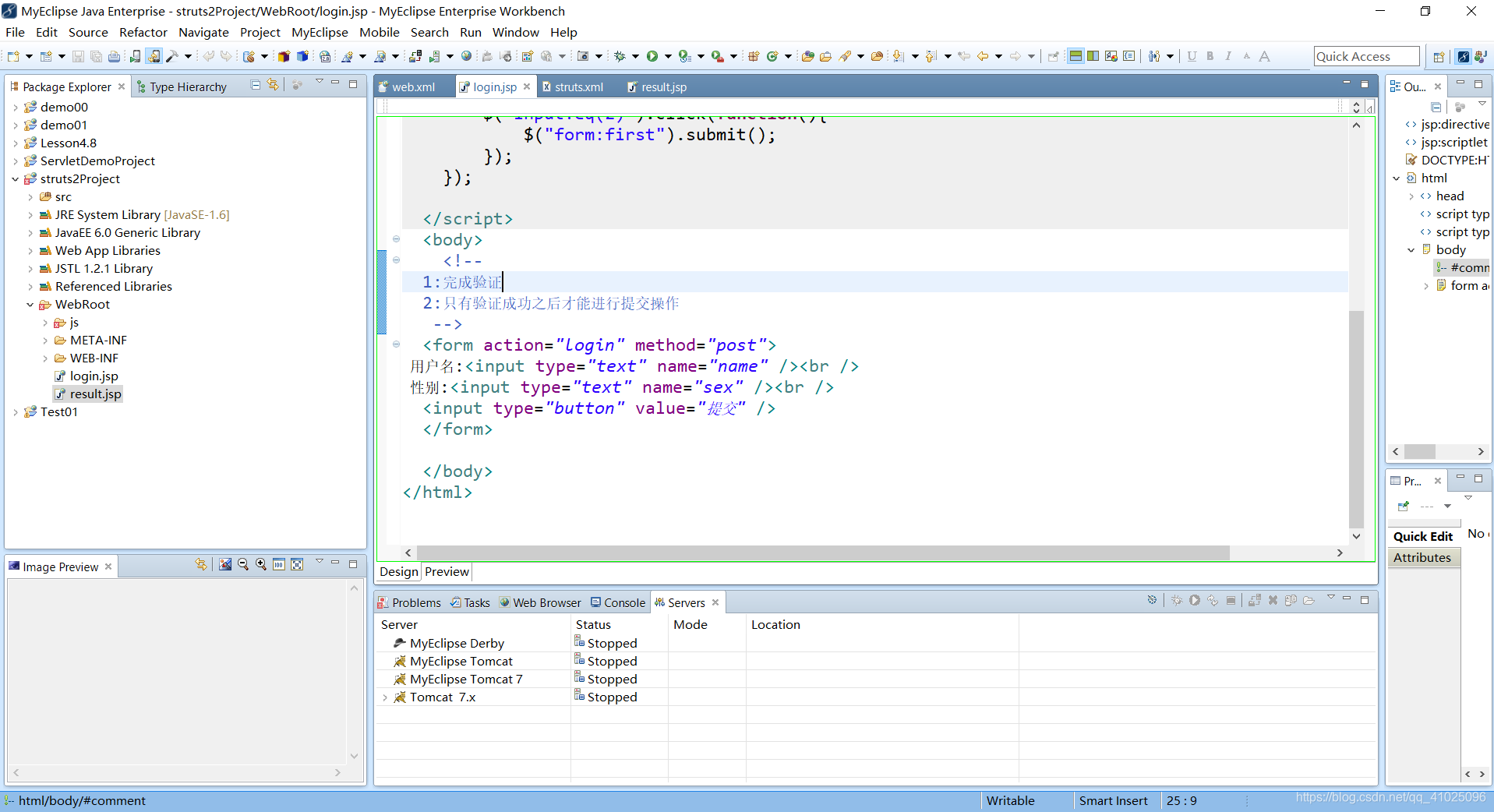Click Debug server icon in Servers panel
The image size is (1494, 812).
1176,600
